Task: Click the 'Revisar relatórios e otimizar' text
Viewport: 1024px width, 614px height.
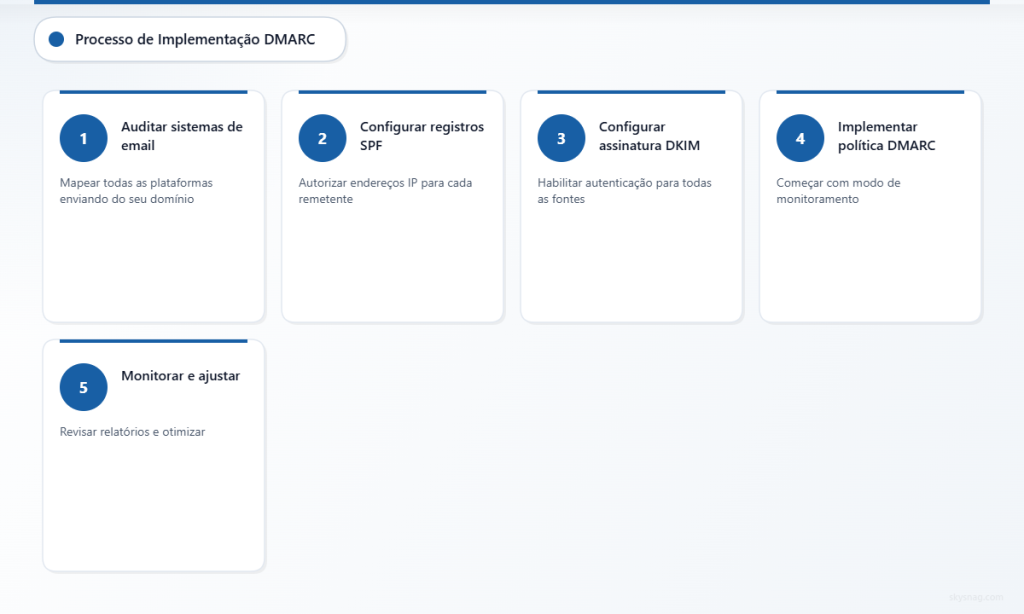Action: (x=132, y=432)
